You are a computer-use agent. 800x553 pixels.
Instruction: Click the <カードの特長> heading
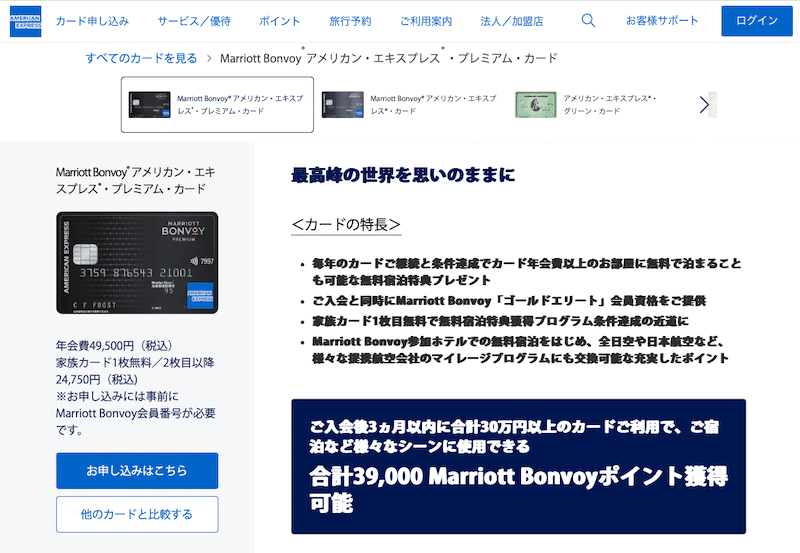click(346, 224)
